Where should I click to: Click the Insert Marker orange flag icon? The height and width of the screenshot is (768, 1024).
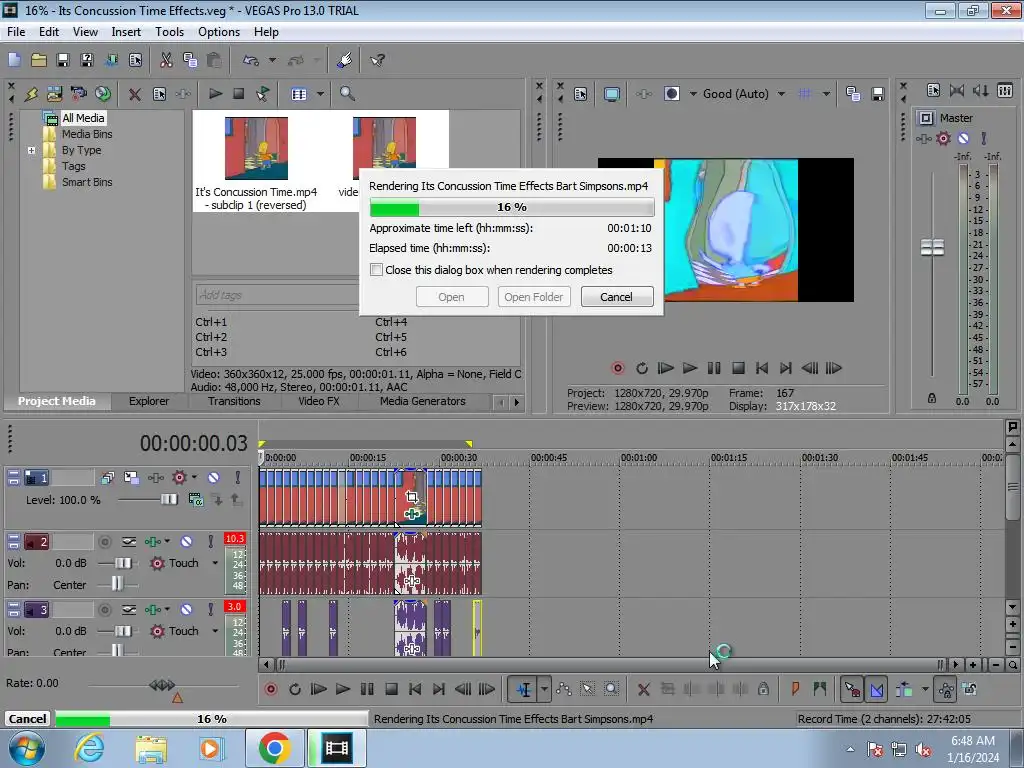[795, 689]
